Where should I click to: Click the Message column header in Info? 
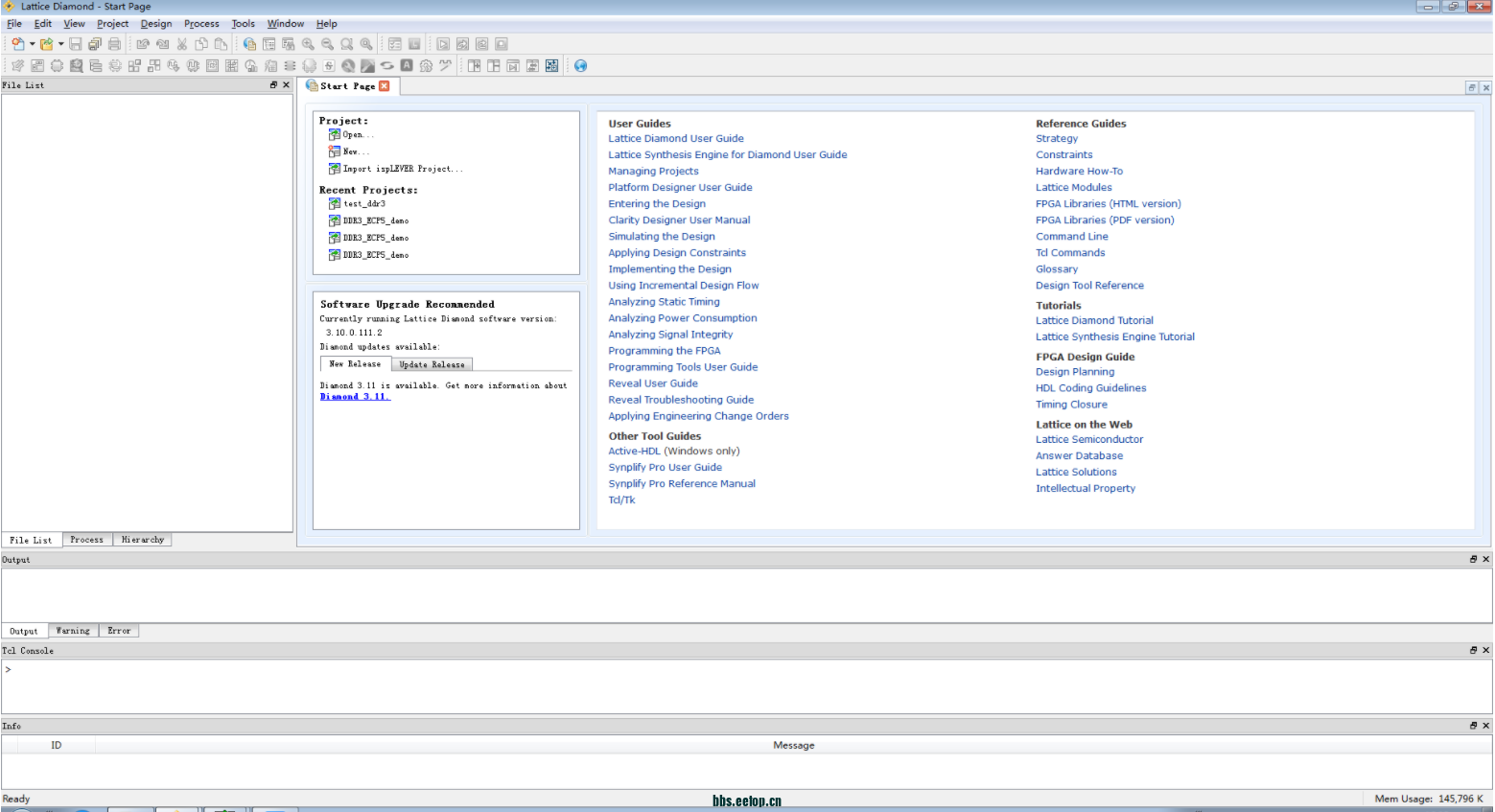(794, 745)
